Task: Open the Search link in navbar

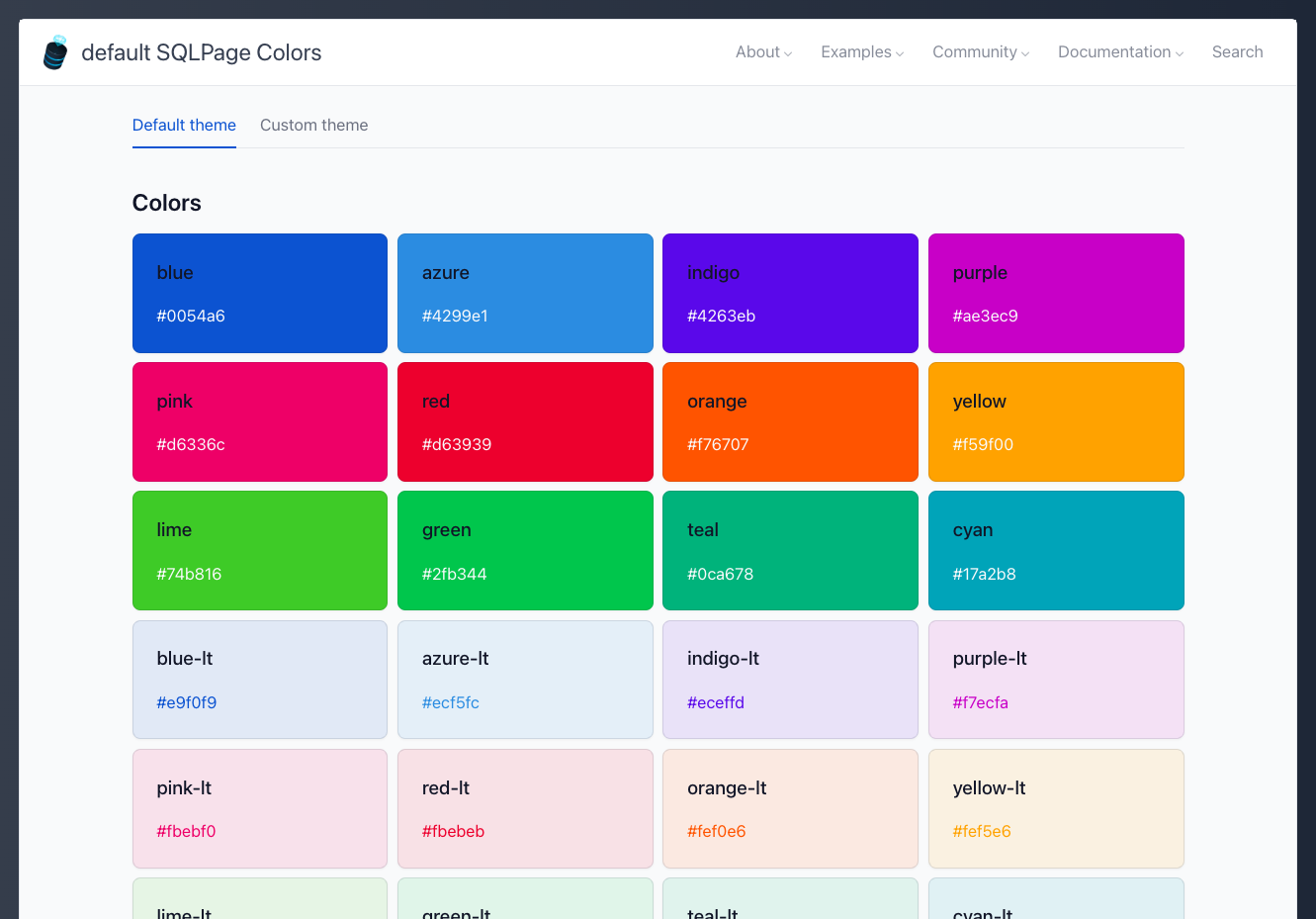Action: (x=1237, y=52)
